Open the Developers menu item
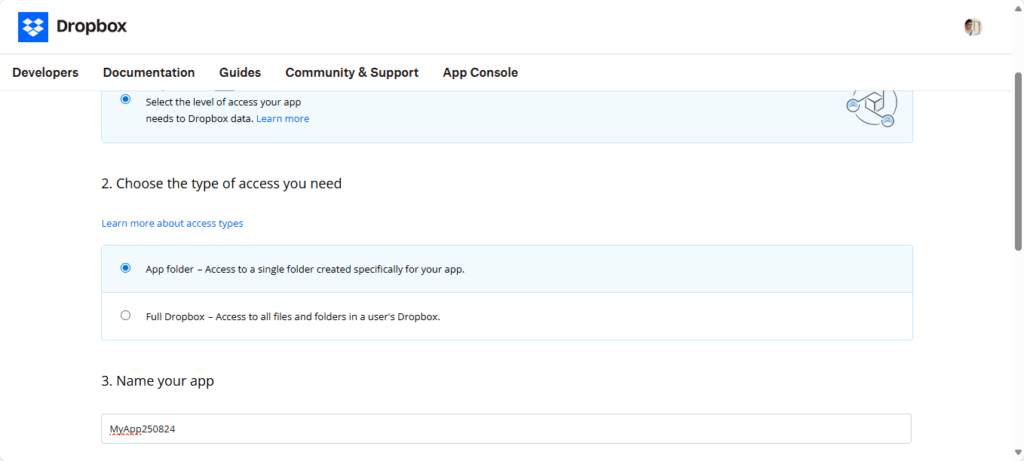The width and height of the screenshot is (1024, 461). coord(46,72)
